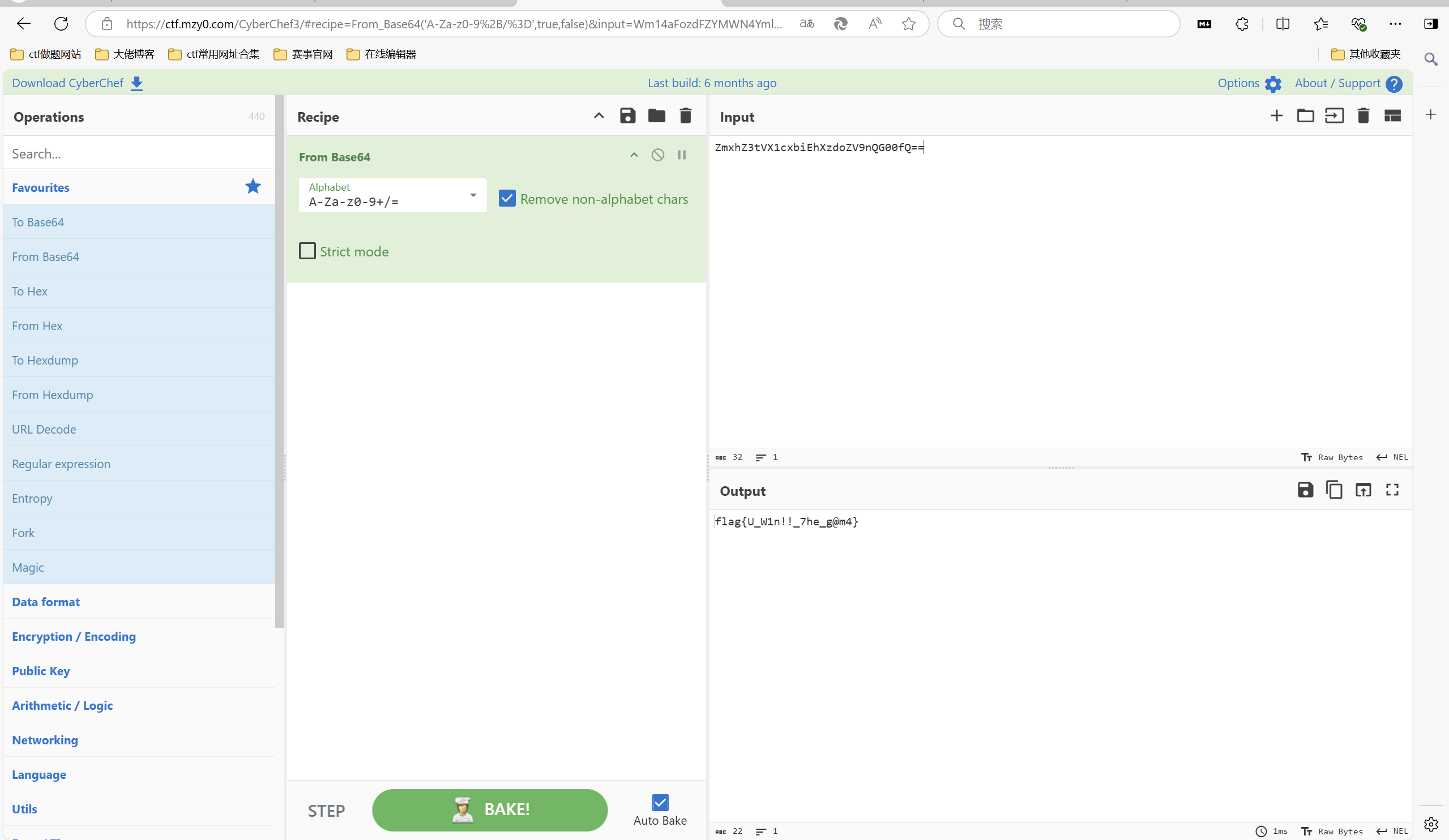The height and width of the screenshot is (840, 1449).
Task: Select From Hex operation
Action: (139, 325)
